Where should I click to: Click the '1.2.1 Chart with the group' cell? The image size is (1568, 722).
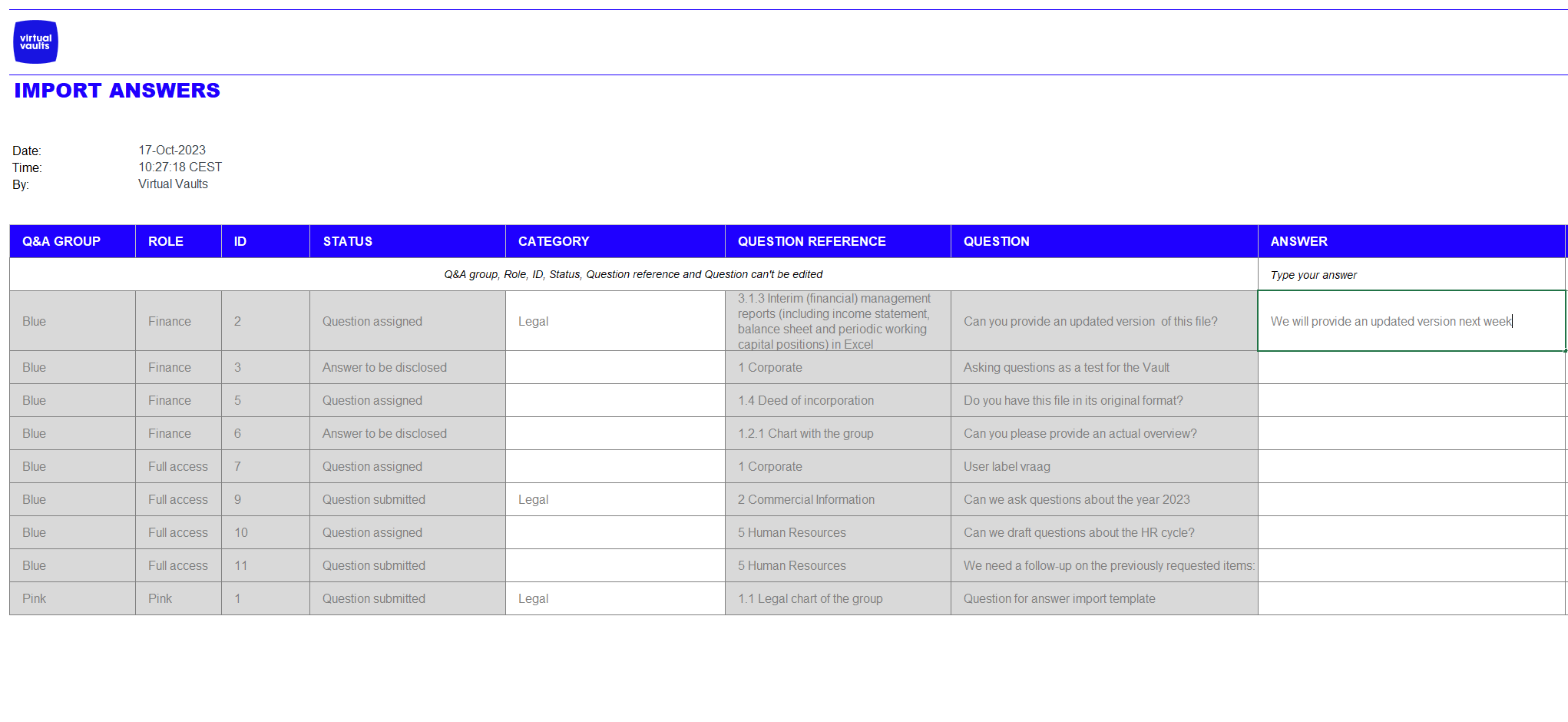point(838,434)
